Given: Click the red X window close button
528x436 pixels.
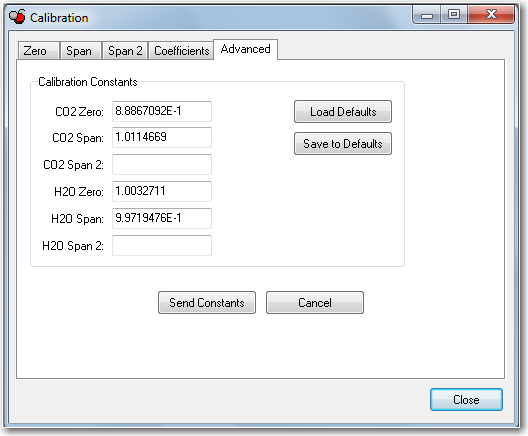Looking at the screenshot, I should 491,14.
